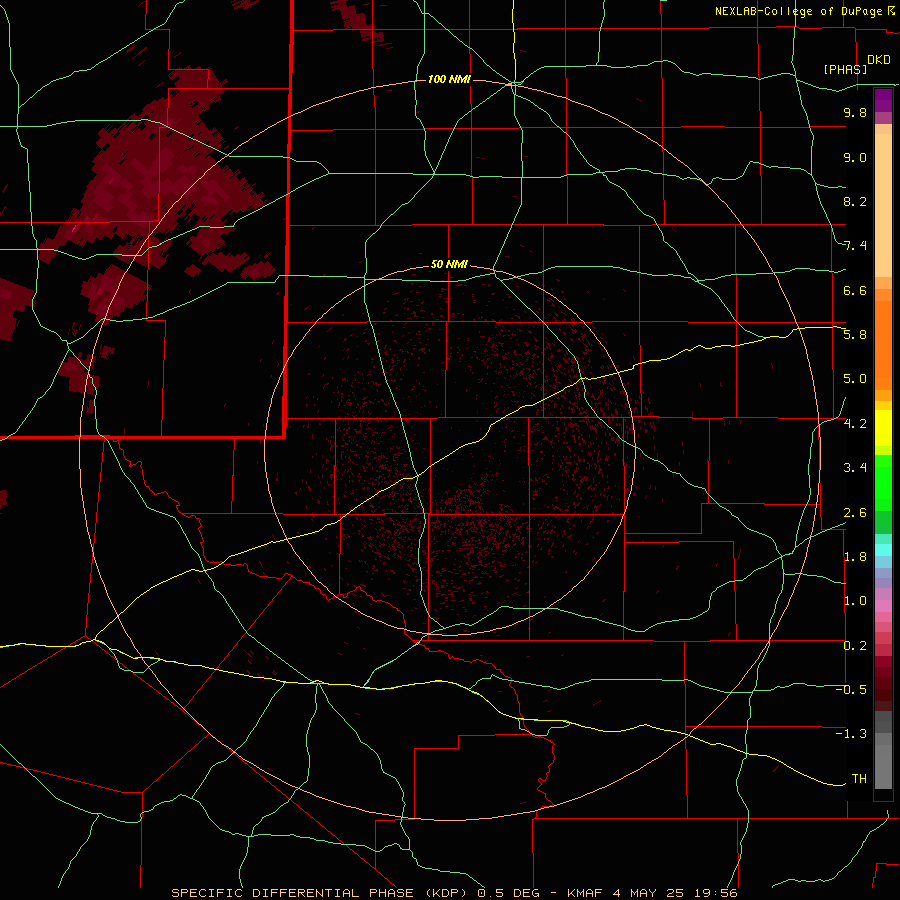Click the orange band of the color bar
This screenshot has height=900, width=900.
(x=883, y=344)
